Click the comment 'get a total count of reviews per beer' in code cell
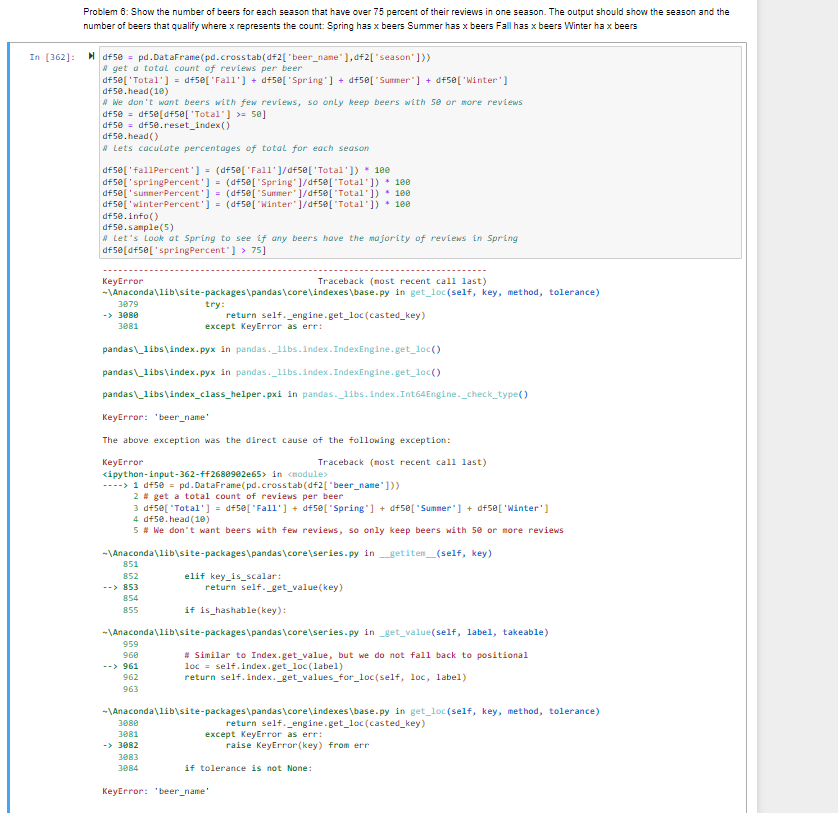The width and height of the screenshot is (838, 813). click(202, 68)
